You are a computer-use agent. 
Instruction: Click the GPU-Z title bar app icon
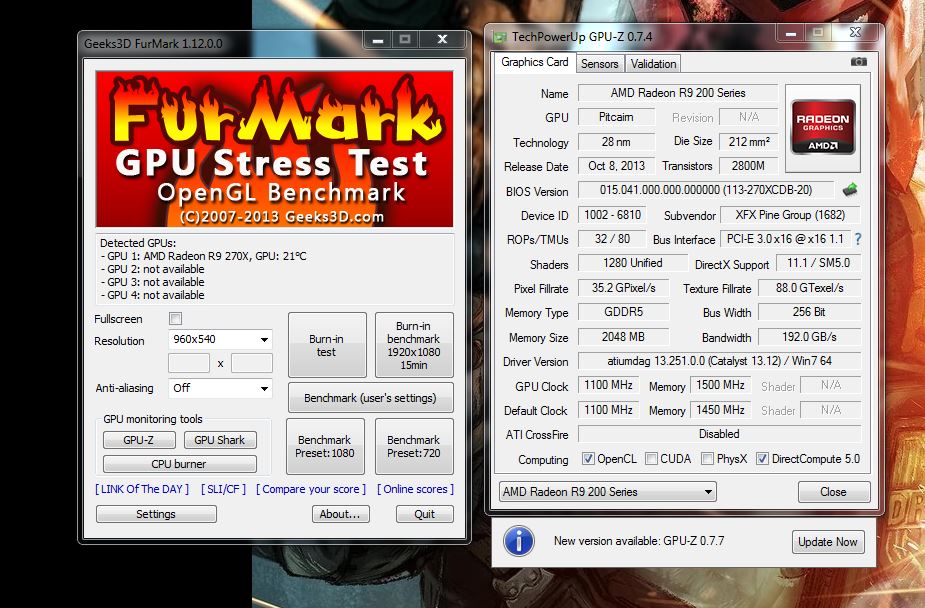coord(500,37)
